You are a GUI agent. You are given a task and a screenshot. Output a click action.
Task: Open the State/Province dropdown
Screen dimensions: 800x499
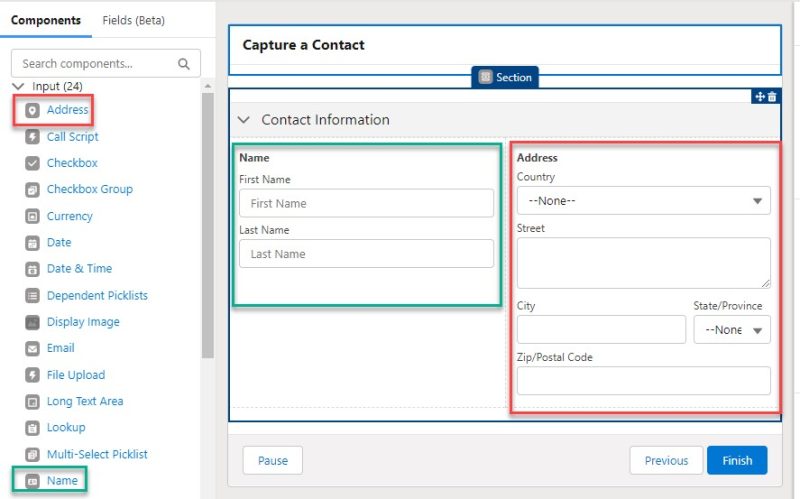tap(731, 330)
